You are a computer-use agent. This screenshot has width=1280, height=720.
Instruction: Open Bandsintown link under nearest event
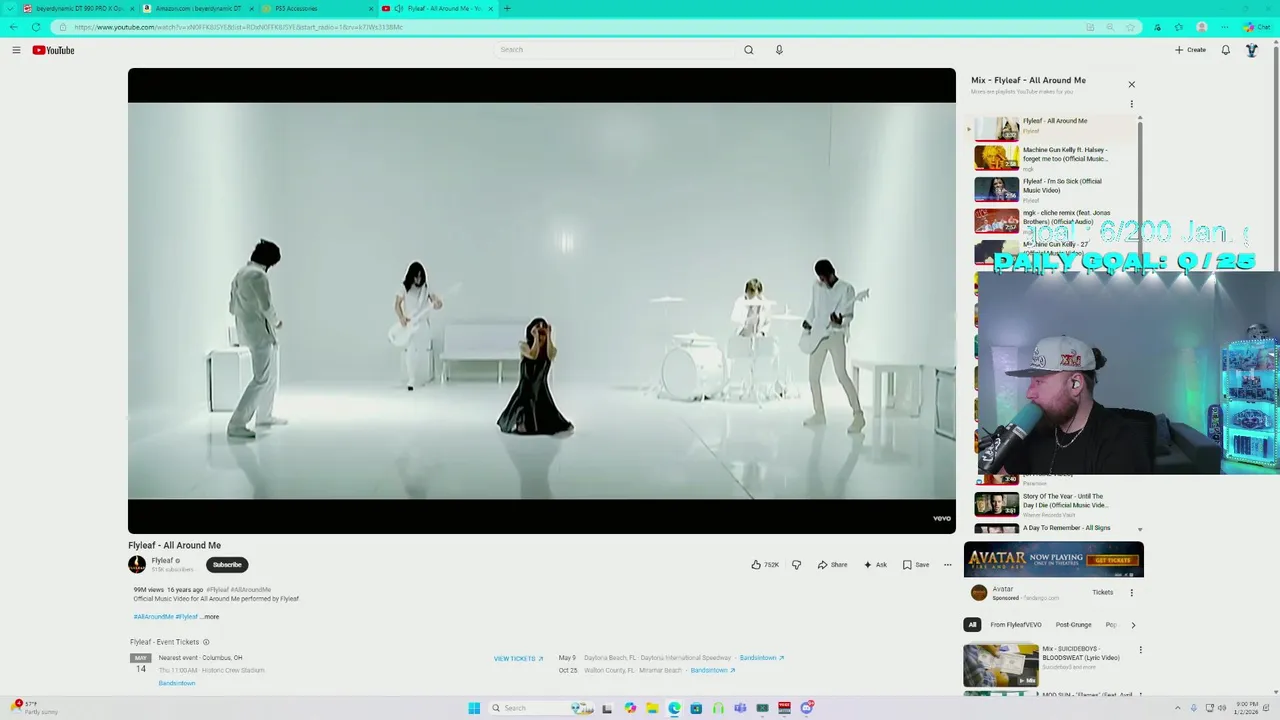click(x=177, y=683)
